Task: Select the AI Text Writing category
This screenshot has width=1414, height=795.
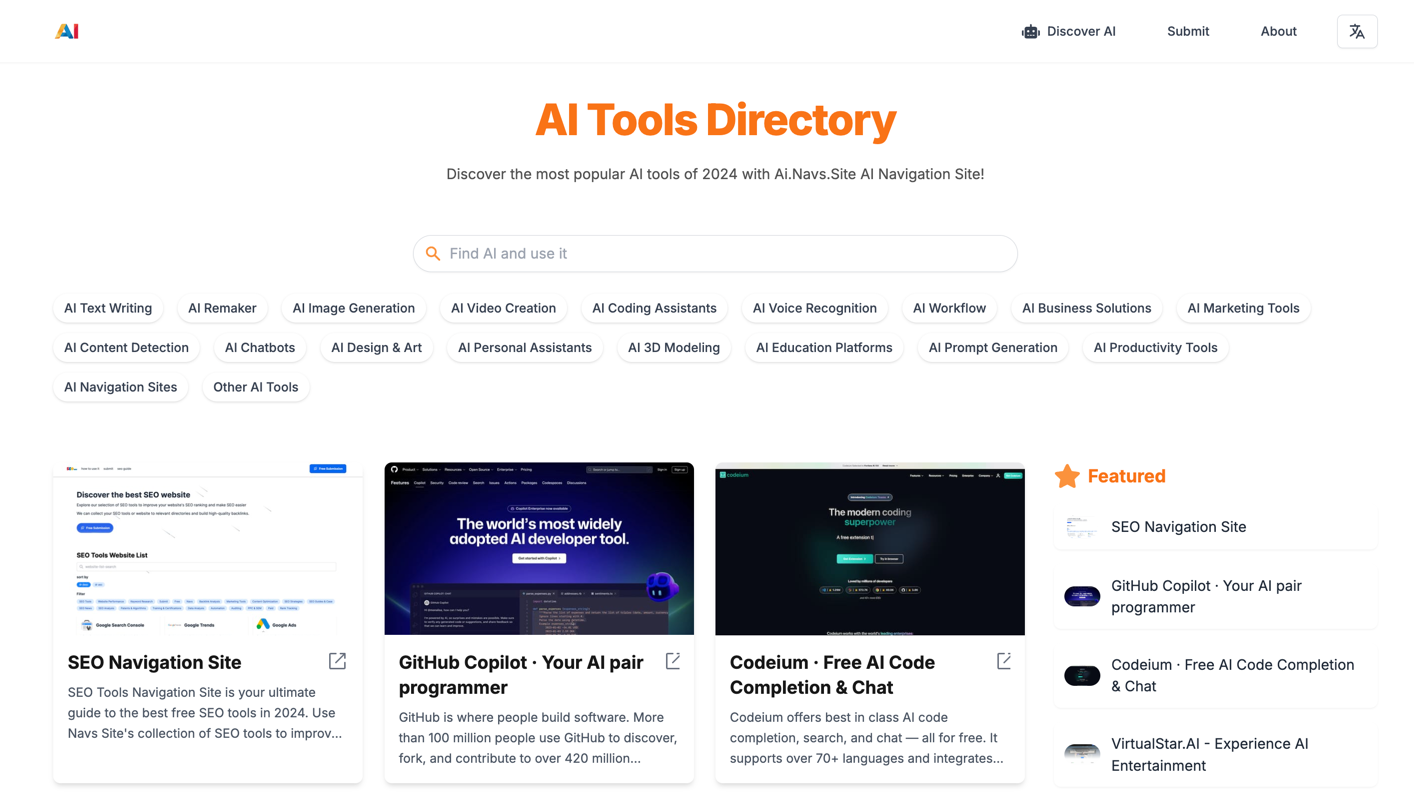Action: 107,308
